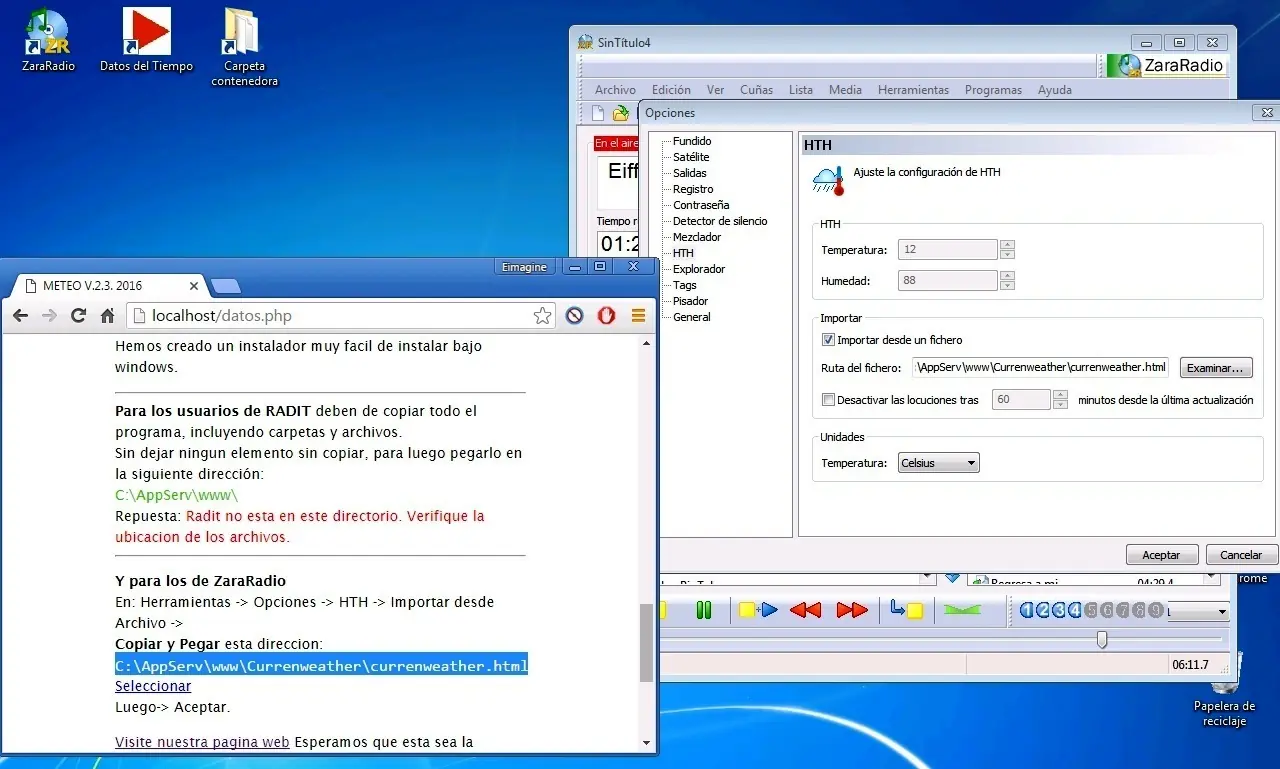
Task: Click the ZaraRadio position slider handle
Action: point(1102,639)
